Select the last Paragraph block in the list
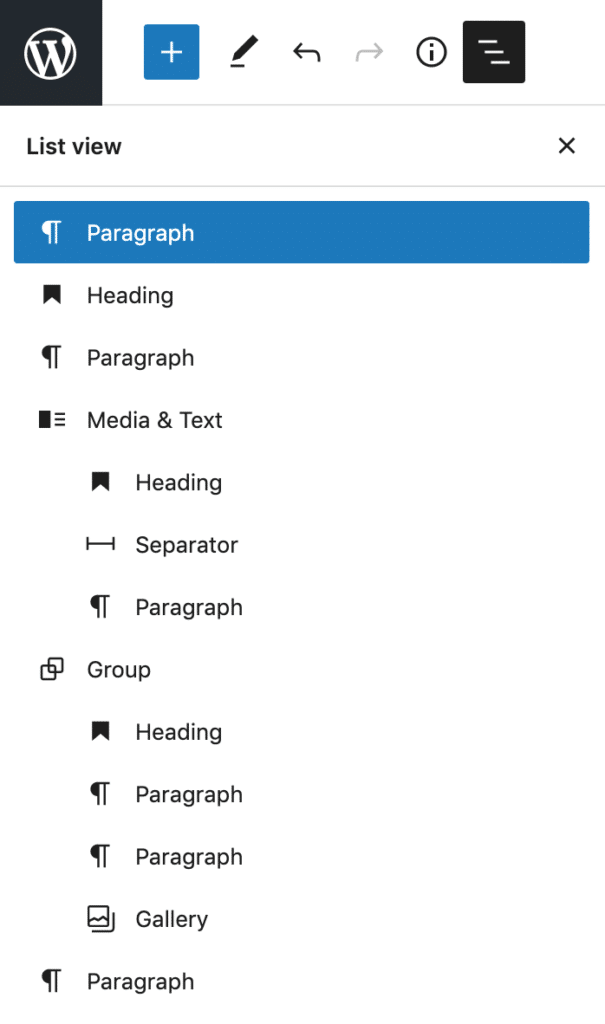Image resolution: width=605 pixels, height=1024 pixels. click(140, 981)
